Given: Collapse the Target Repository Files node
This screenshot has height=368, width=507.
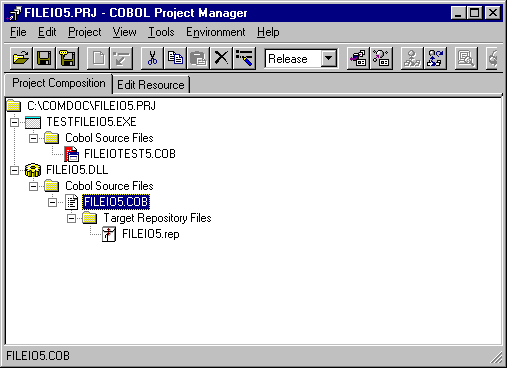Looking at the screenshot, I should click(71, 218).
